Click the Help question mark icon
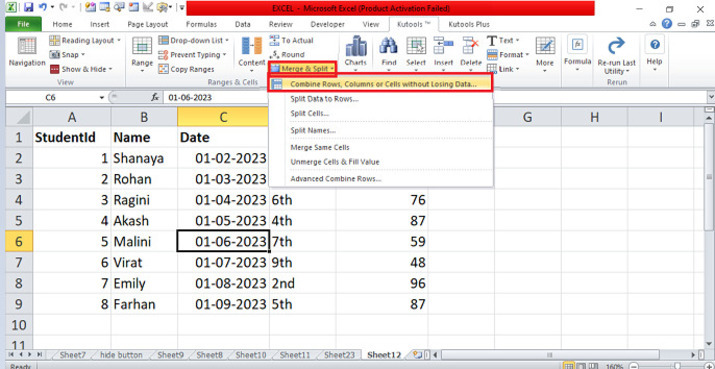The image size is (715, 369). [655, 45]
